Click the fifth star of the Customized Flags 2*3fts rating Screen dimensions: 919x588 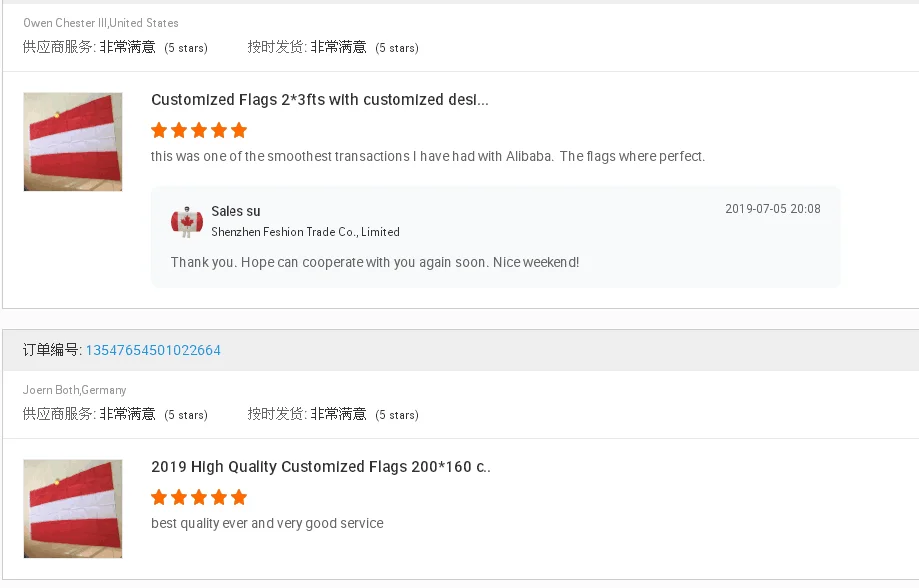(x=238, y=130)
